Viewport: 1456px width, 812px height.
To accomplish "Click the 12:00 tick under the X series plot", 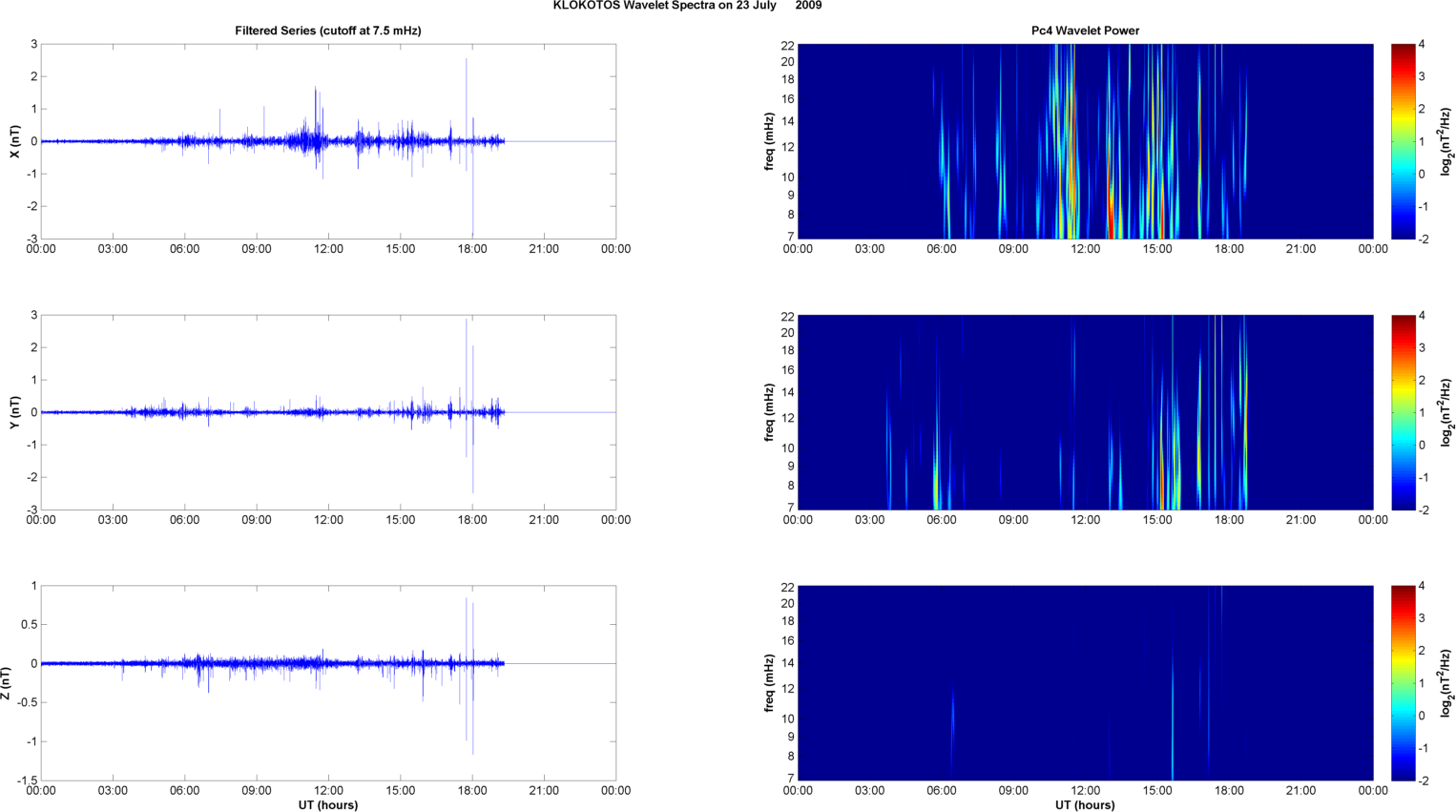I will [328, 249].
